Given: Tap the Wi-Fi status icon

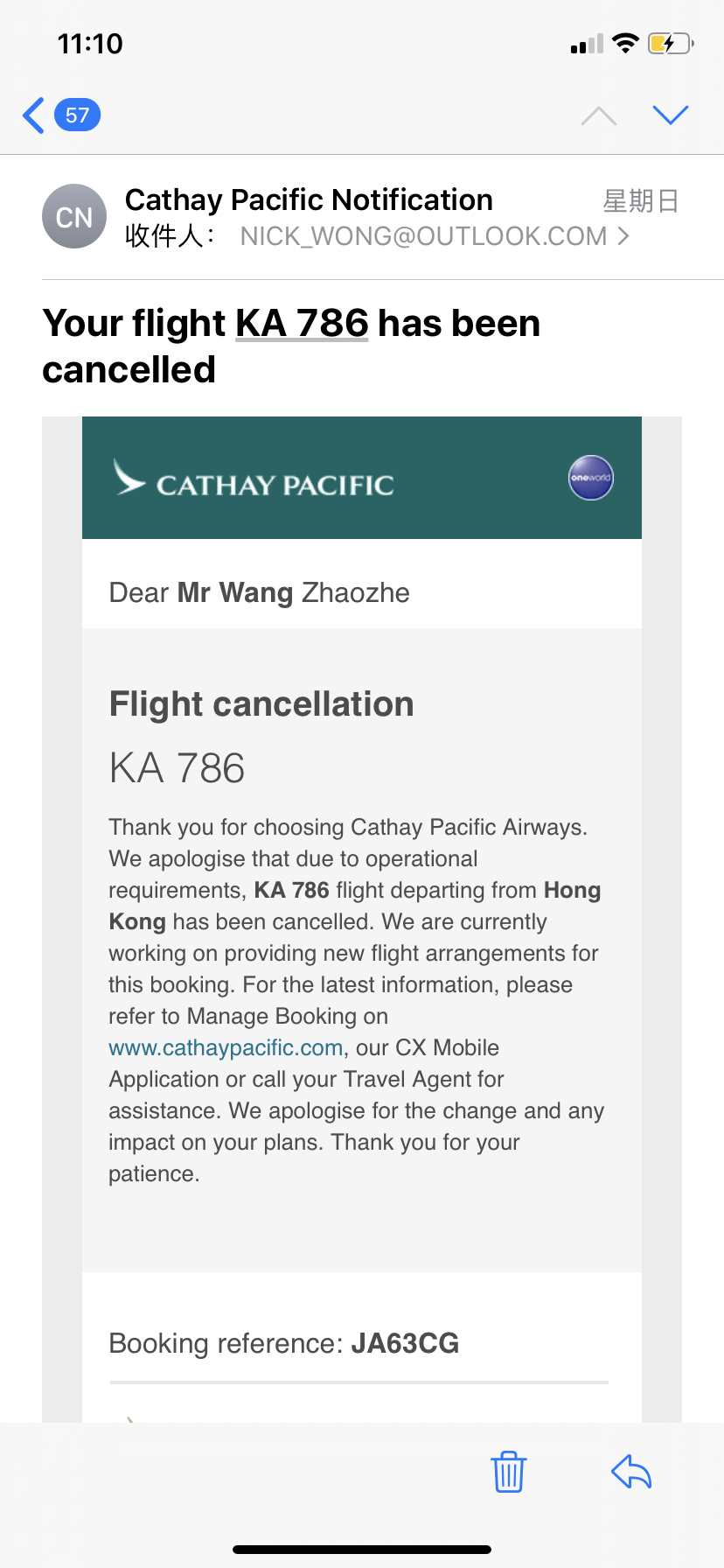Looking at the screenshot, I should pos(626,43).
